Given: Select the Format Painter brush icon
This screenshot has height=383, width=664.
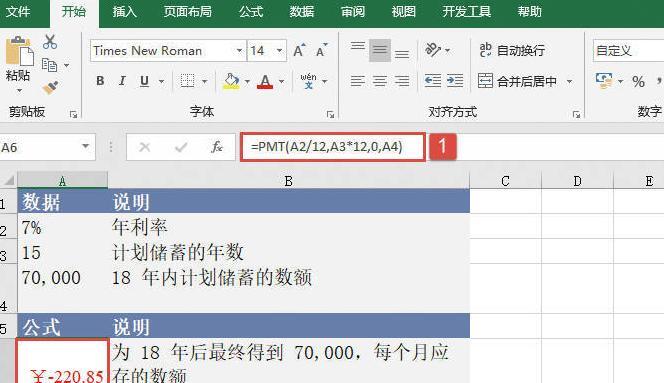Looking at the screenshot, I should pos(50,87).
